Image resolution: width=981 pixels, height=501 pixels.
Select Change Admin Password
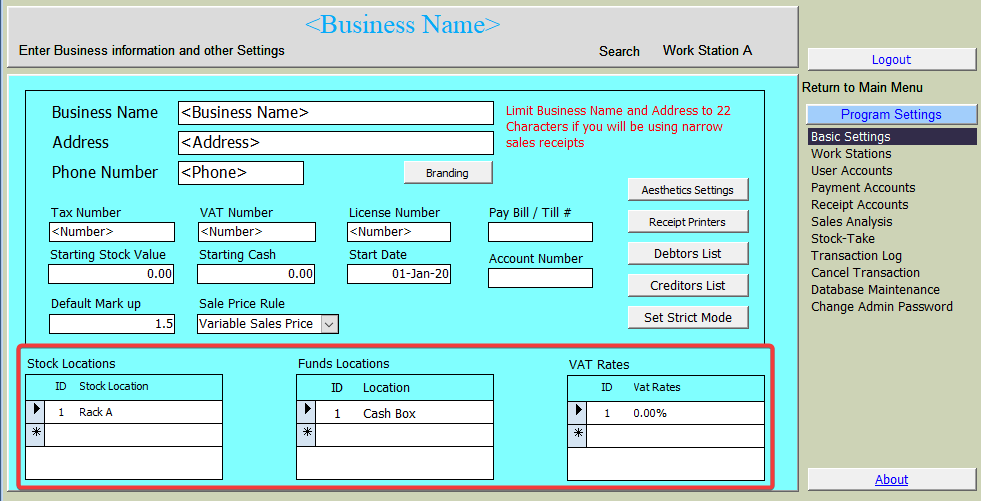pos(881,307)
